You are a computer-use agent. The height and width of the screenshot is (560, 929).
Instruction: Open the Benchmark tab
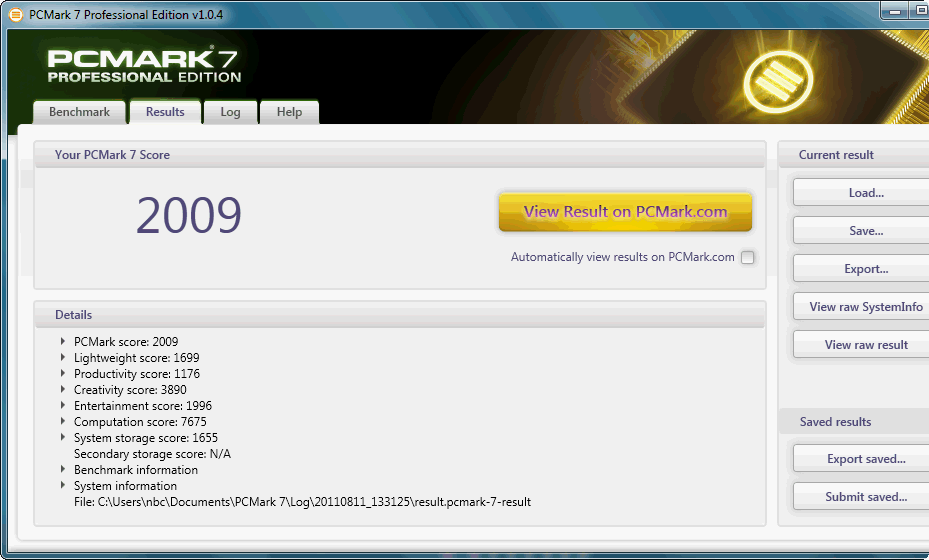click(x=79, y=112)
